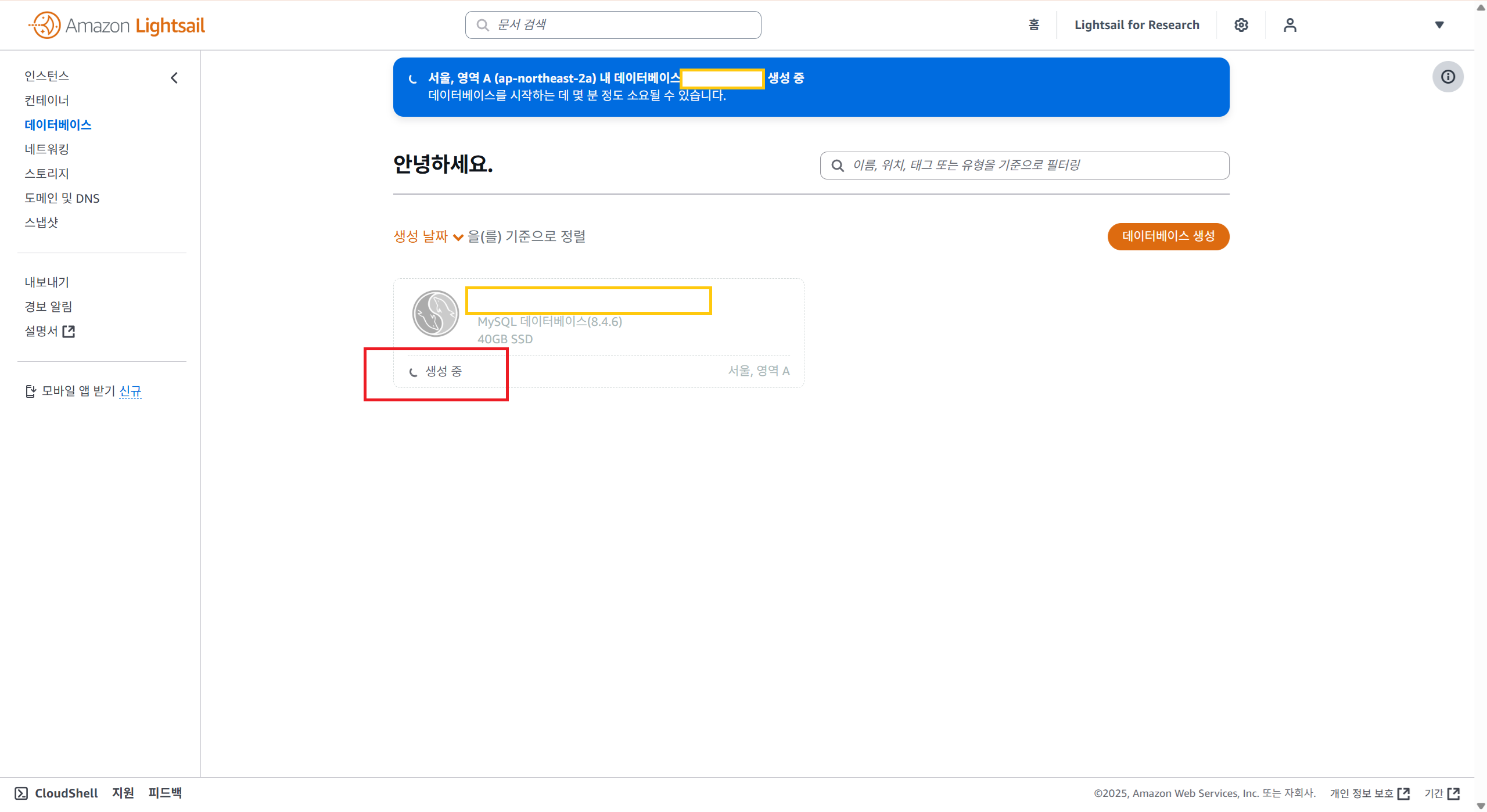Click the 데이터베이스 생성 button
Screen dimensions: 1487x812
[x=1168, y=236]
